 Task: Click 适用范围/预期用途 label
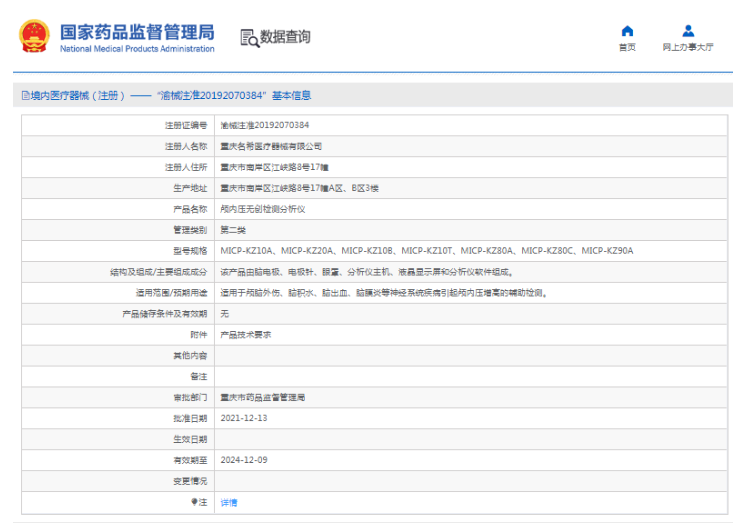pos(172,293)
